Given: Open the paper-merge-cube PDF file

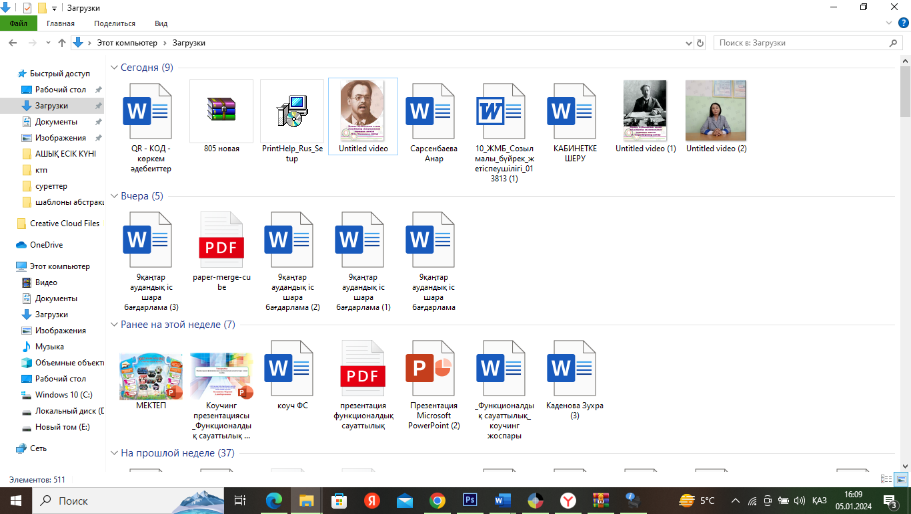Looking at the screenshot, I should pyautogui.click(x=221, y=243).
